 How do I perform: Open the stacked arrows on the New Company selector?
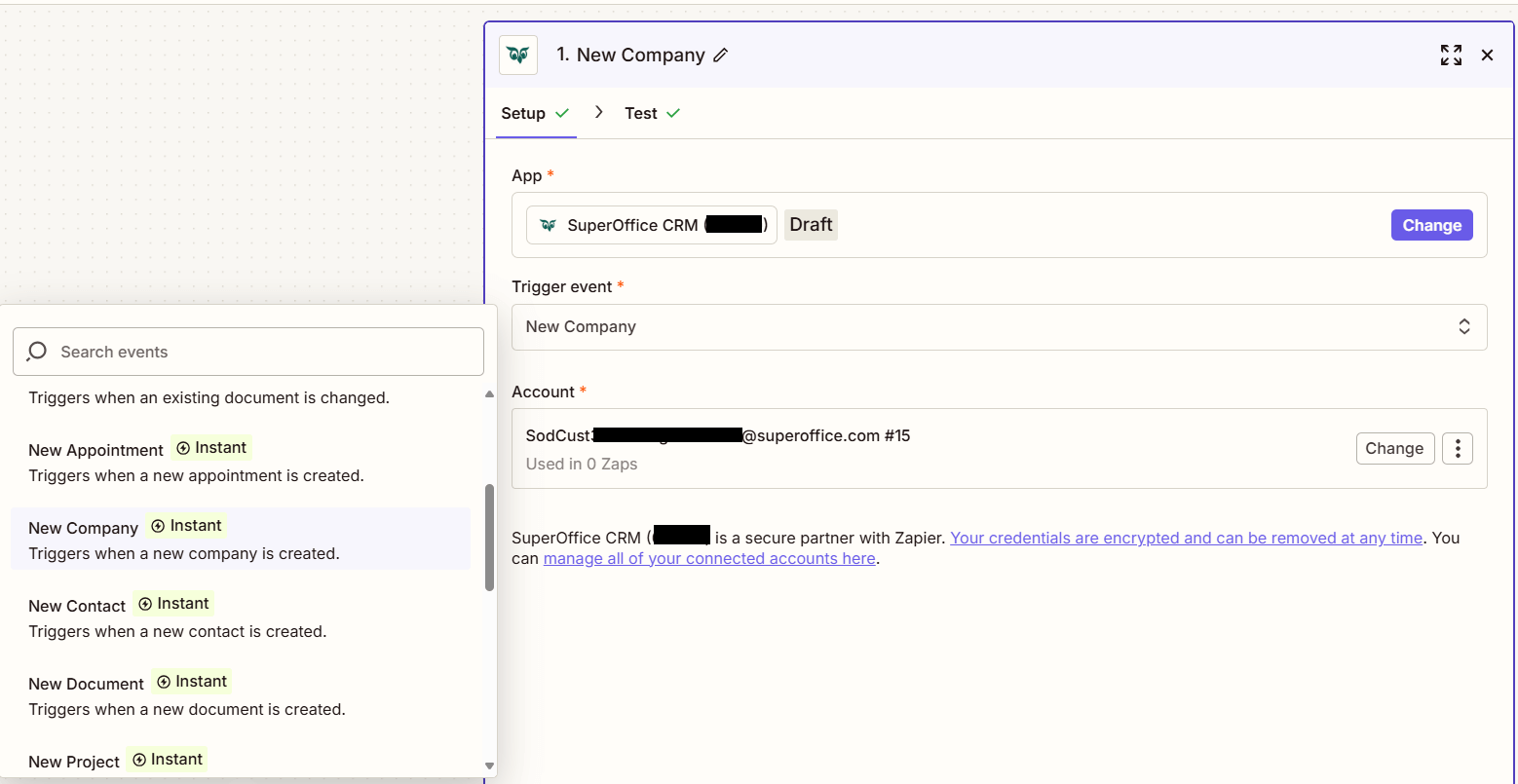(x=1464, y=326)
